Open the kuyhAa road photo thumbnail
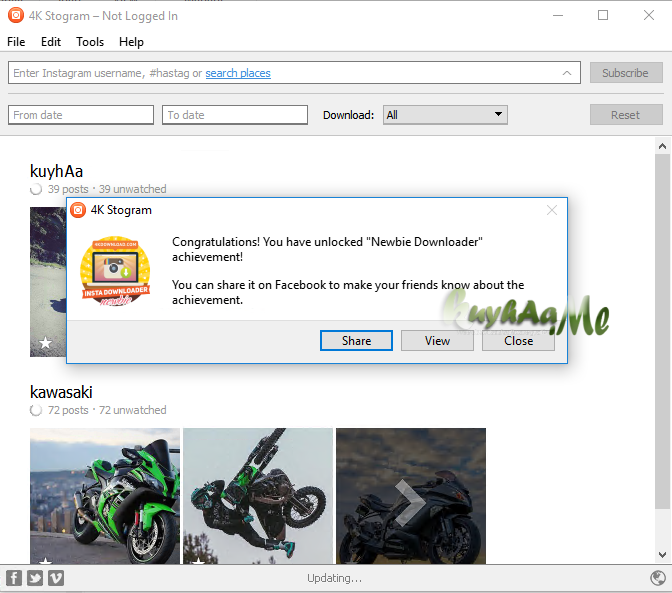 48,282
